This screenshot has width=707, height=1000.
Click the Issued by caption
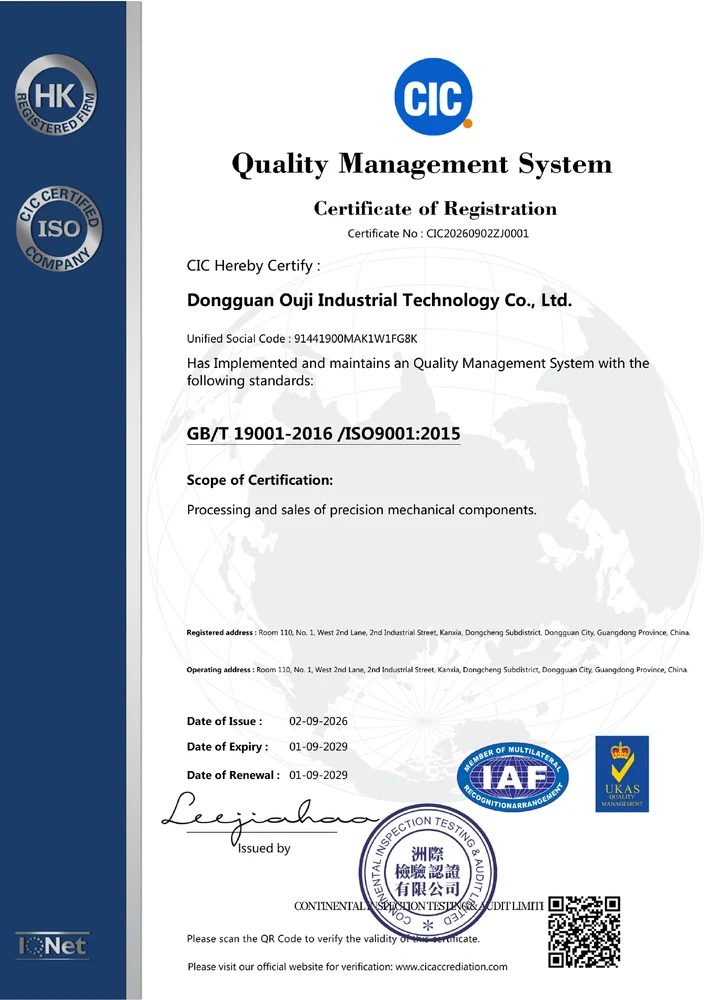(x=264, y=848)
